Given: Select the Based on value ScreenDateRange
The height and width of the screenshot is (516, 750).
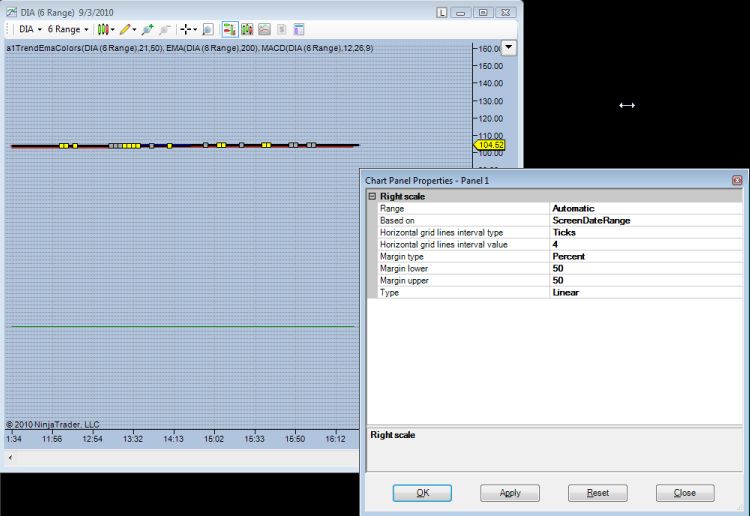Looking at the screenshot, I should pos(646,220).
